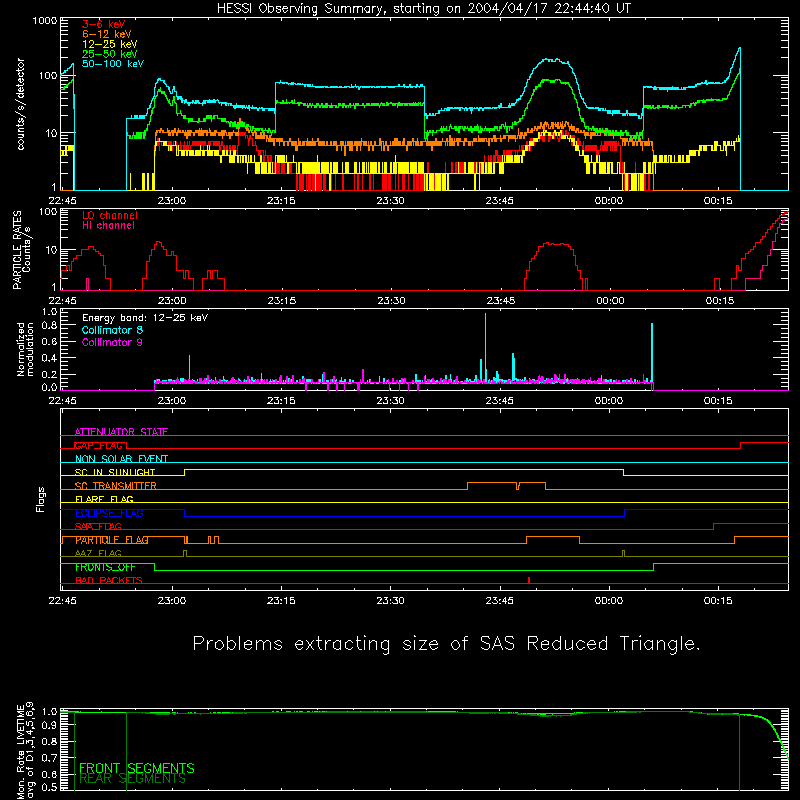Image resolution: width=800 pixels, height=800 pixels.
Task: Click '23:45' time label under particle rates panel
Action: coord(501,301)
